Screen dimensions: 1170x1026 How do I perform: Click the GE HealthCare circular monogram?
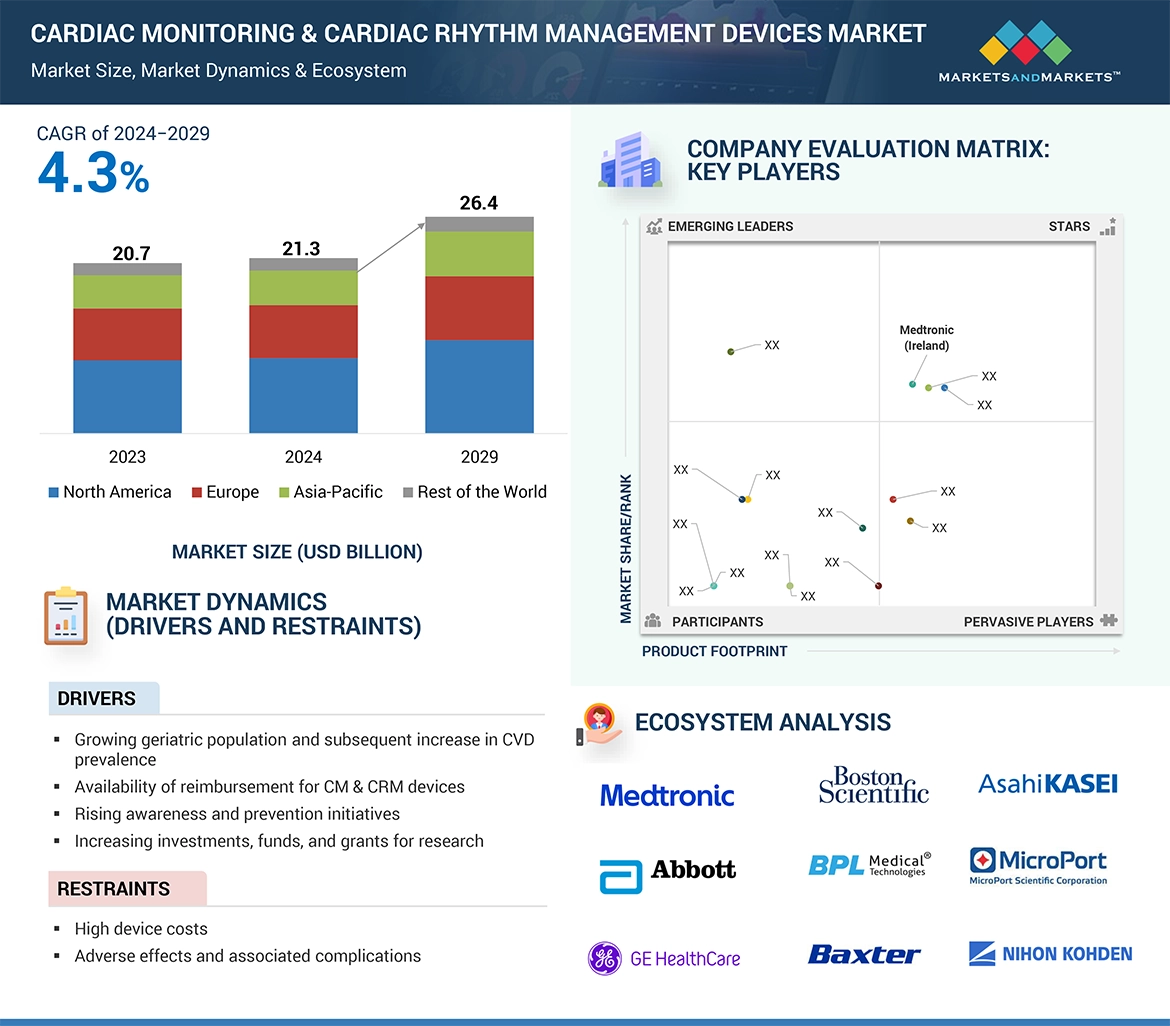click(x=604, y=958)
